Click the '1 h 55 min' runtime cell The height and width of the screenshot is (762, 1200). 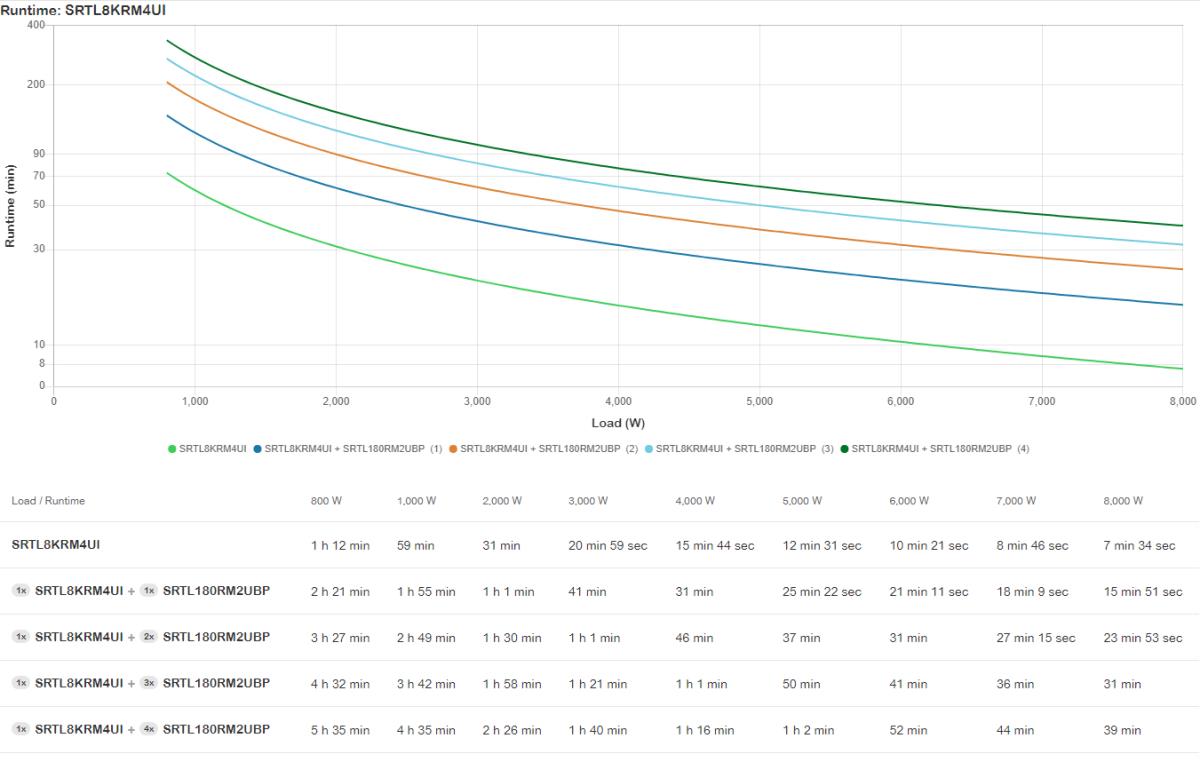[426, 592]
